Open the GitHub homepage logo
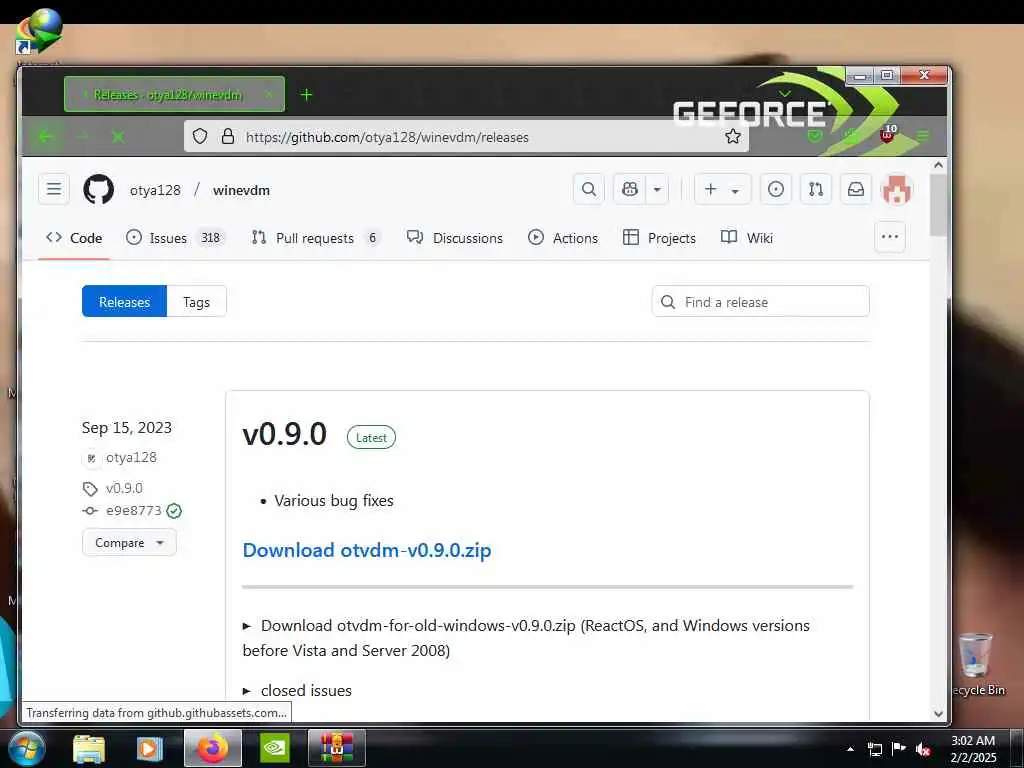The width and height of the screenshot is (1024, 768). coord(99,190)
